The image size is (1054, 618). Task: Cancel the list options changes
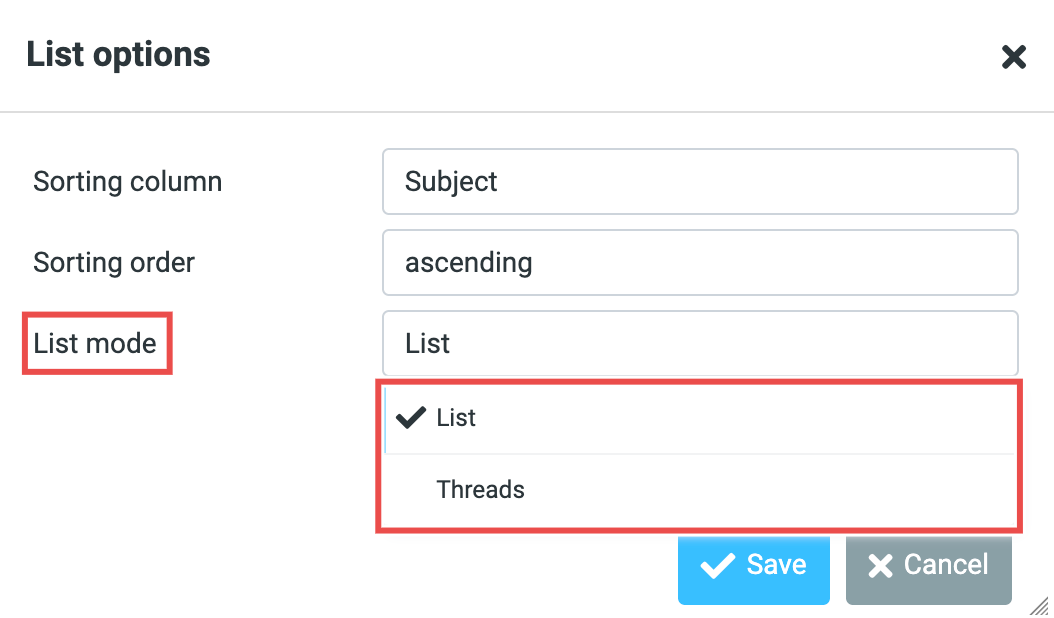click(x=928, y=566)
